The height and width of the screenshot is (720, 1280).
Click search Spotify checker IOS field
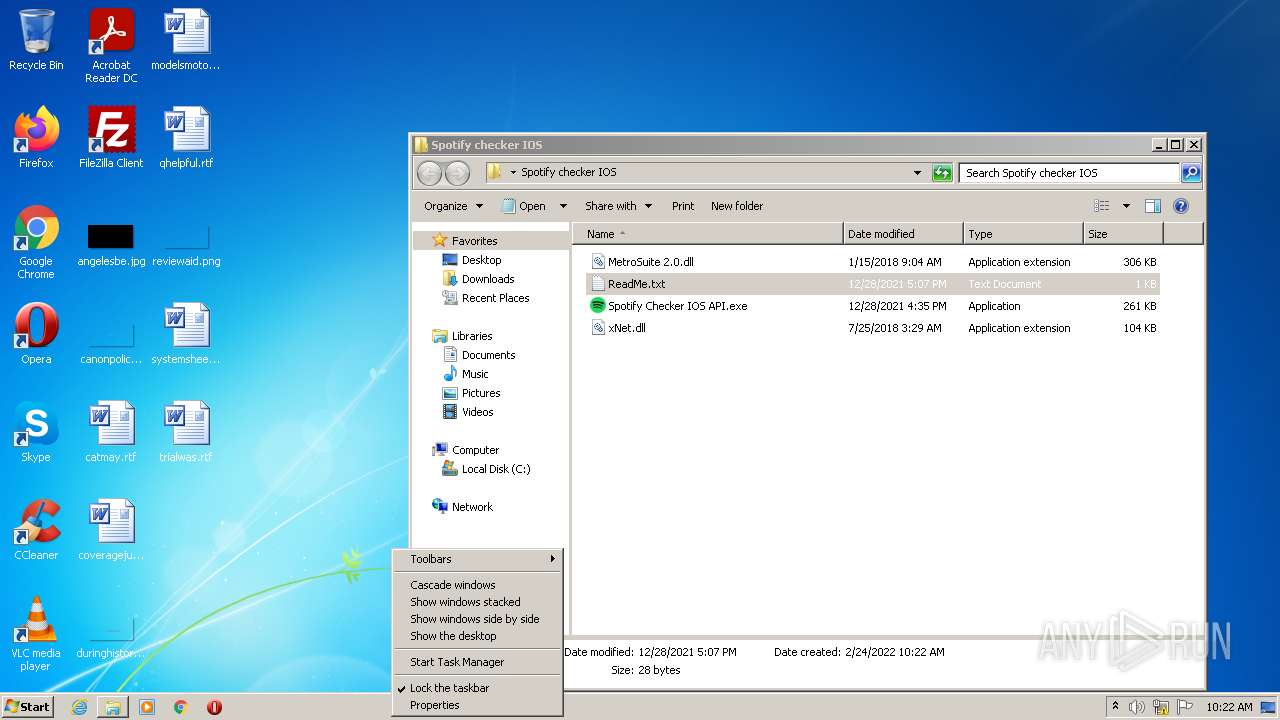click(x=1069, y=173)
